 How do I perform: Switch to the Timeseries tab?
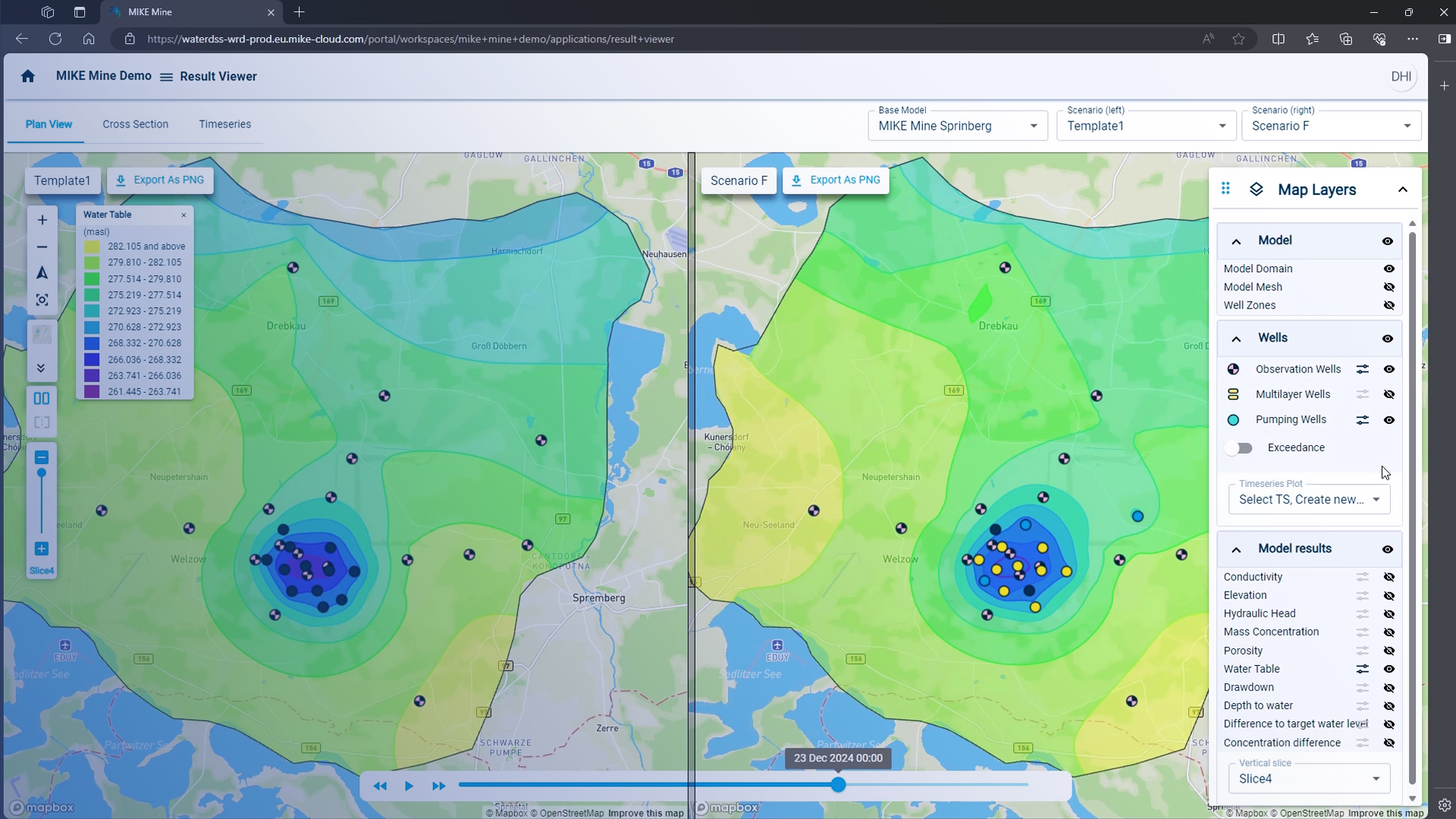224,124
